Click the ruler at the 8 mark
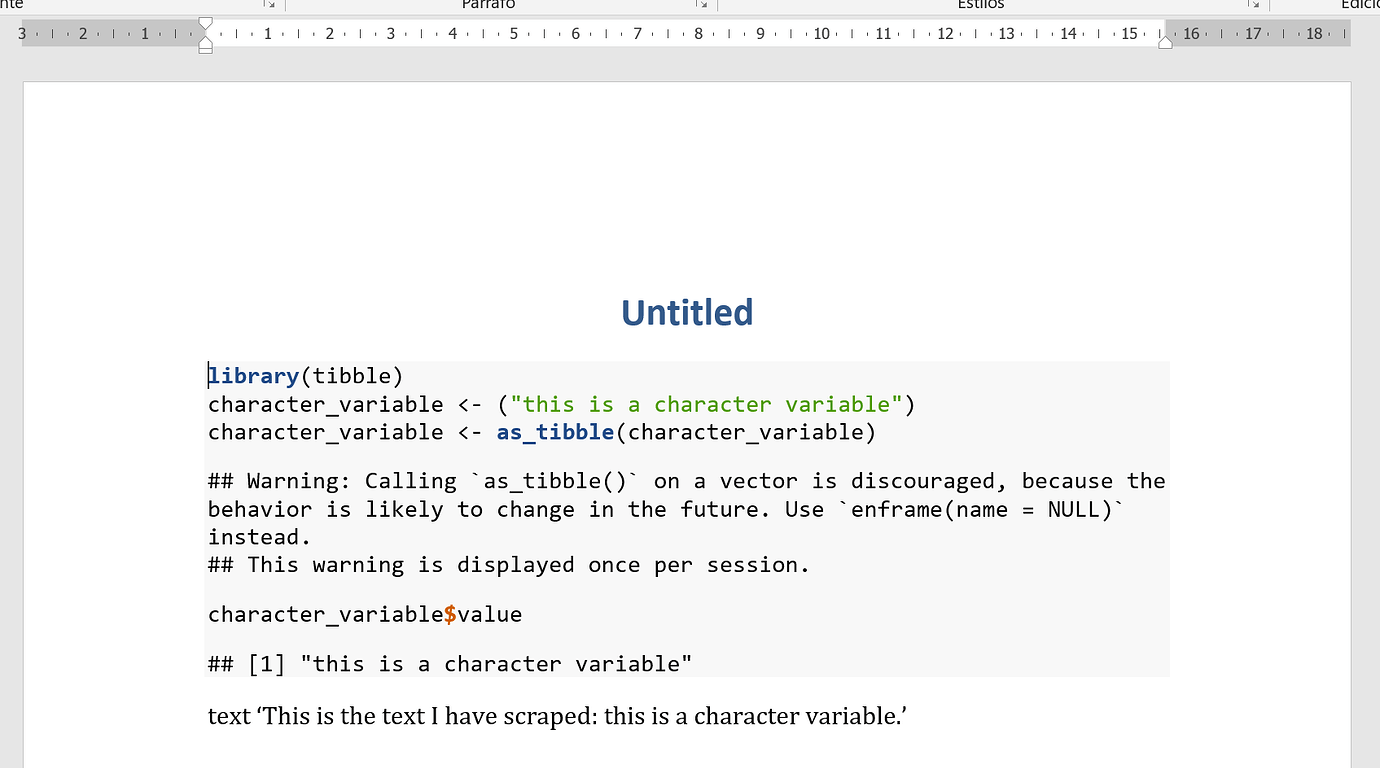The image size is (1380, 768). point(698,33)
